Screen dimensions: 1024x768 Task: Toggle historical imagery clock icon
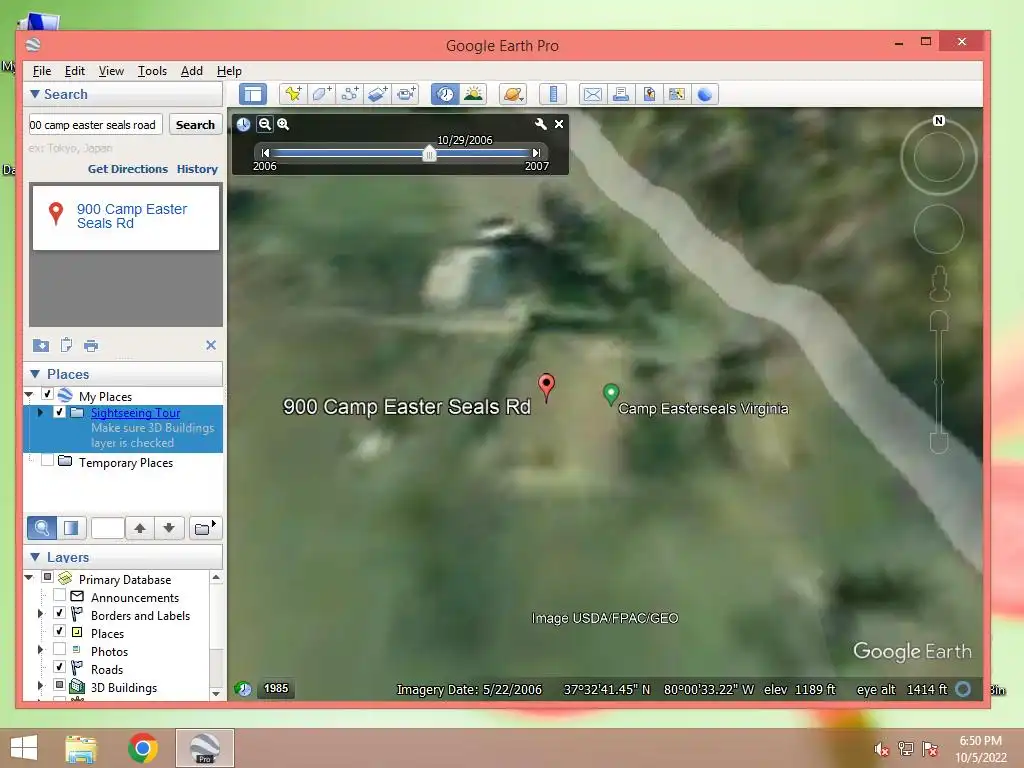[445, 94]
